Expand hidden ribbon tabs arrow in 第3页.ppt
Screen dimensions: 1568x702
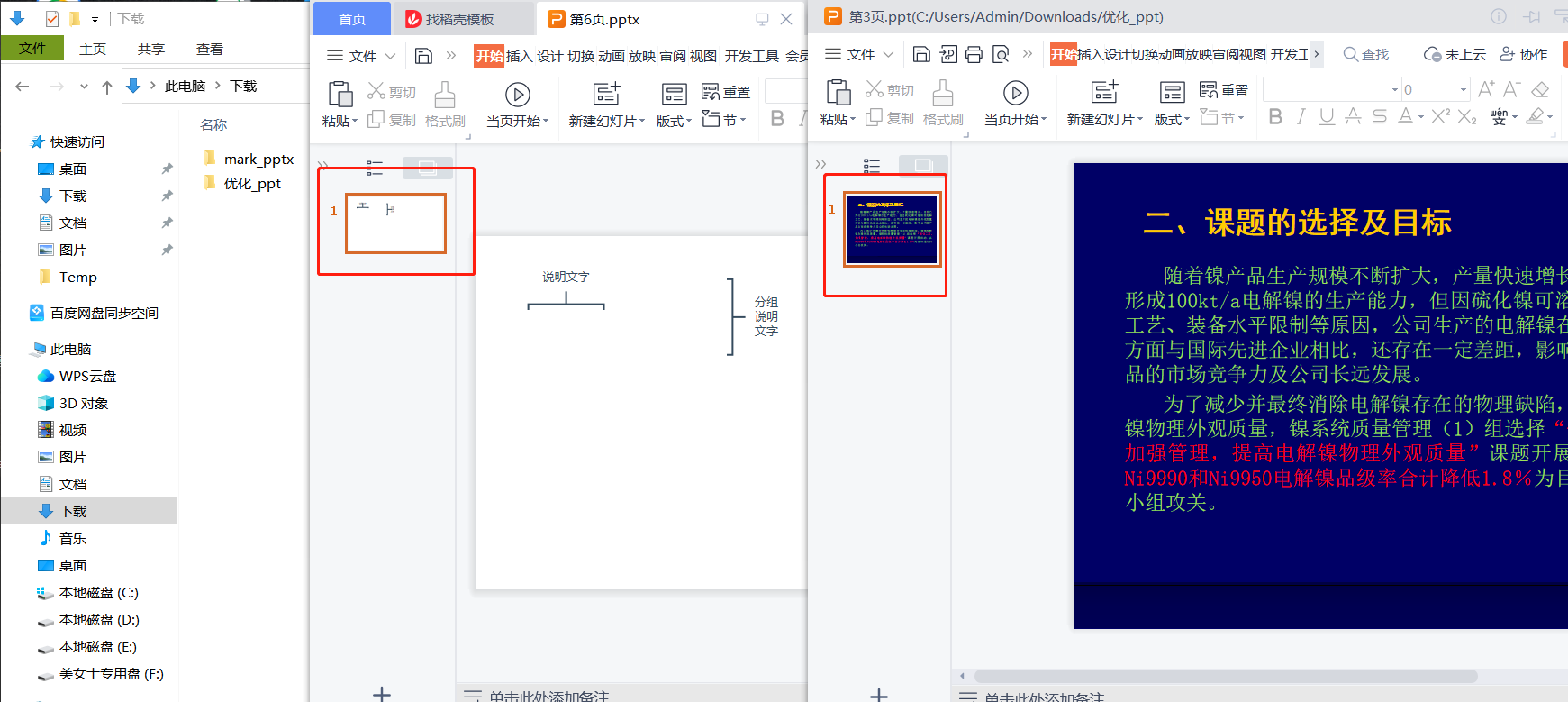[1317, 55]
